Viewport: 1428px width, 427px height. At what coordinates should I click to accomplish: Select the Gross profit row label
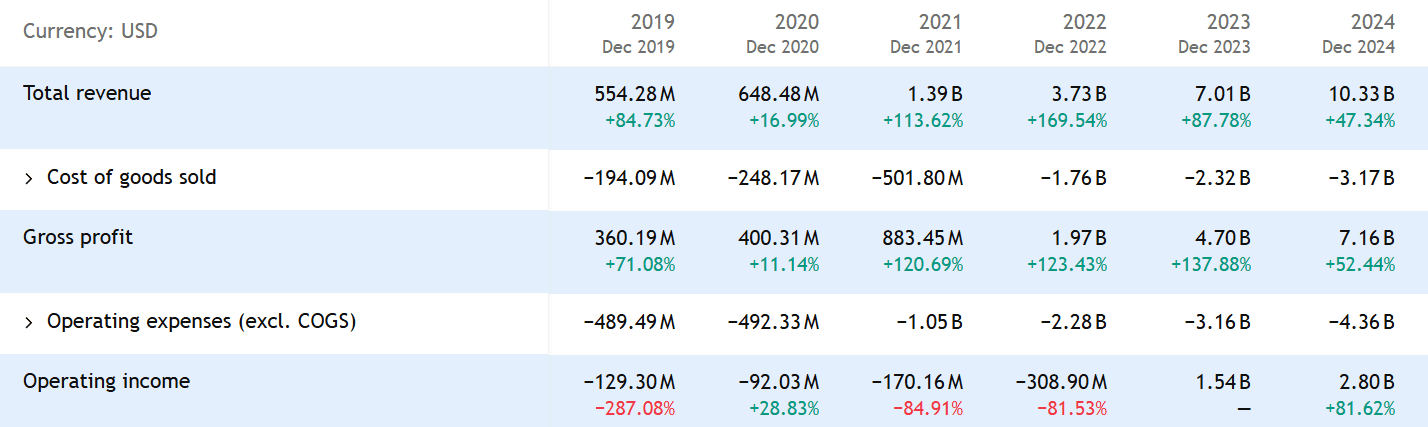(x=78, y=237)
